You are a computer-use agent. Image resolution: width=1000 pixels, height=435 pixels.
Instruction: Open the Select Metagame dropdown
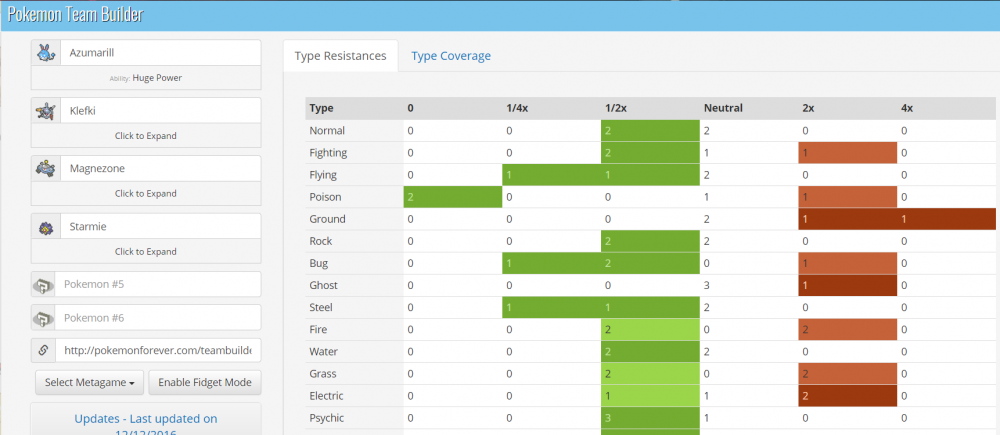click(x=89, y=382)
